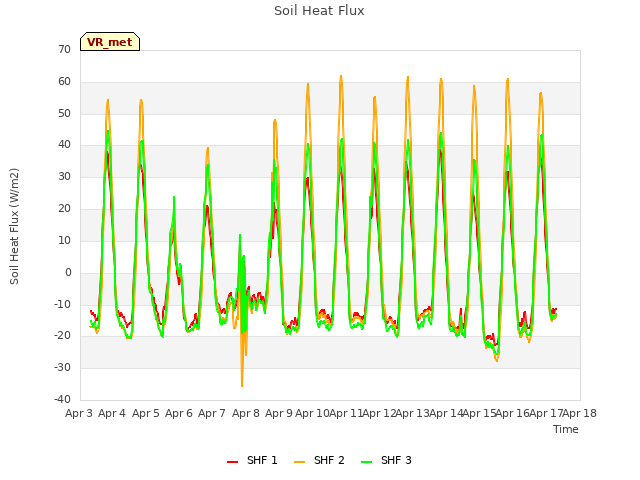Viewport: 640px width, 480px height.
Task: Click the 40 y-axis tick label
Action: pos(64,144)
